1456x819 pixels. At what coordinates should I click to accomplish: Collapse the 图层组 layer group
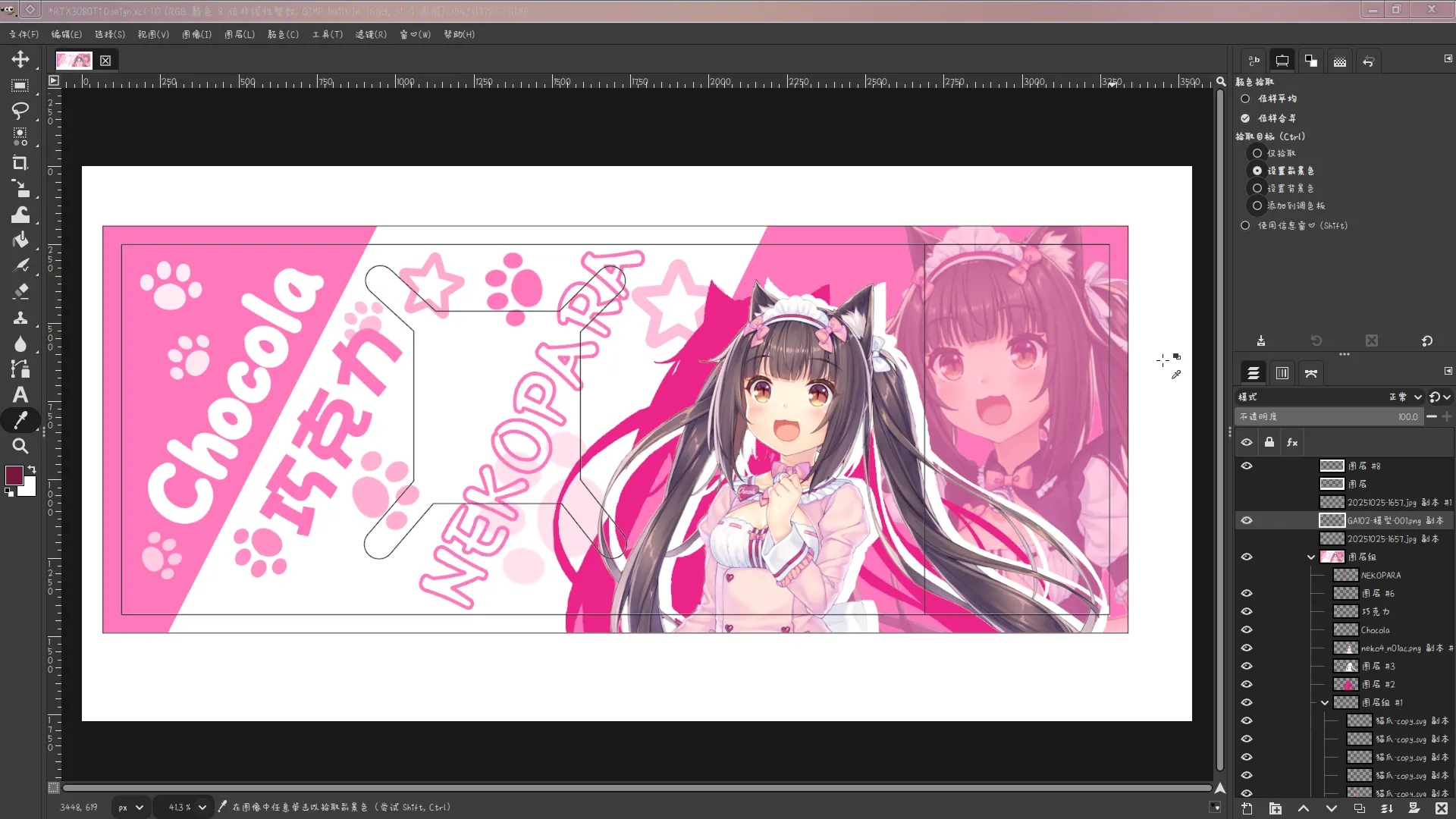point(1311,557)
